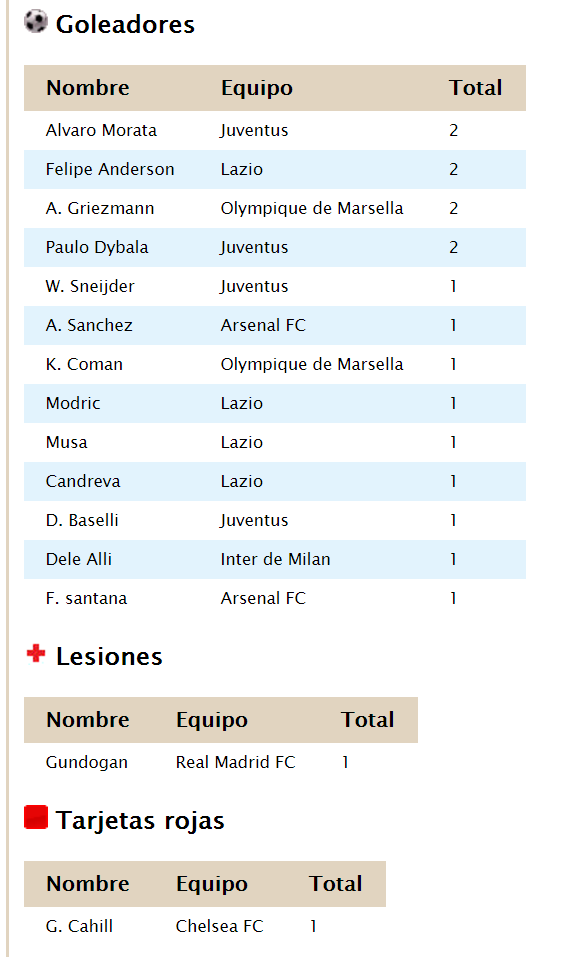Screen dimensions: 585x957
Task: Click Olympique de Marsella in K. Coman row
Action: click(312, 364)
